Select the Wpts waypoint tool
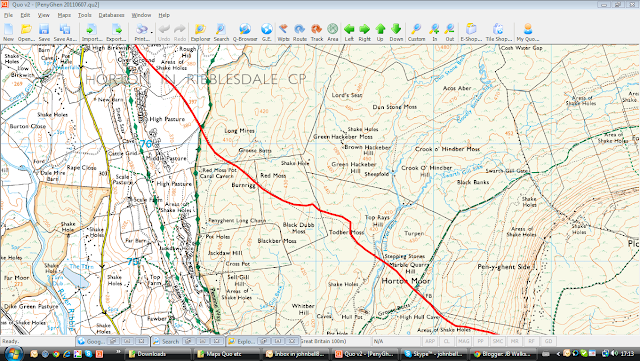This screenshot has width=640, height=361. (x=283, y=32)
